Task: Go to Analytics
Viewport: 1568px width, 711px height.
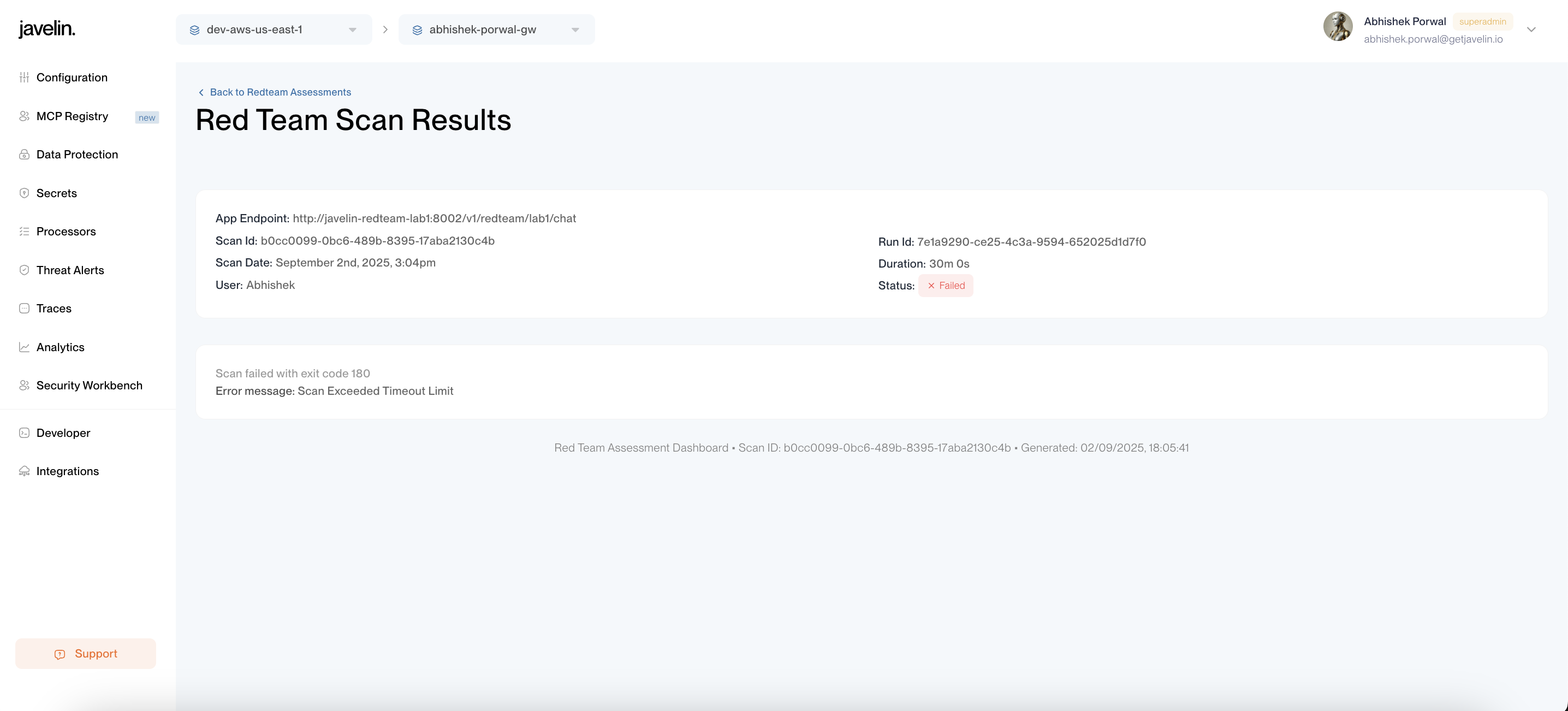Action: (x=60, y=347)
